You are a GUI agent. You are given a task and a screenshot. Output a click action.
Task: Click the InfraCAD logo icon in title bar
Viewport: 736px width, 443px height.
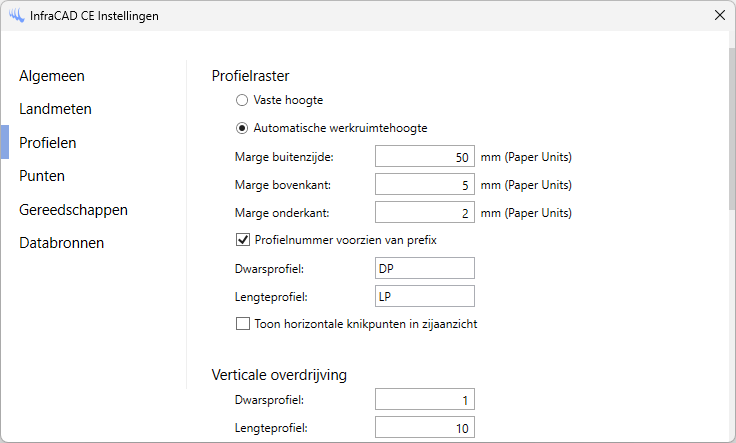[x=16, y=16]
